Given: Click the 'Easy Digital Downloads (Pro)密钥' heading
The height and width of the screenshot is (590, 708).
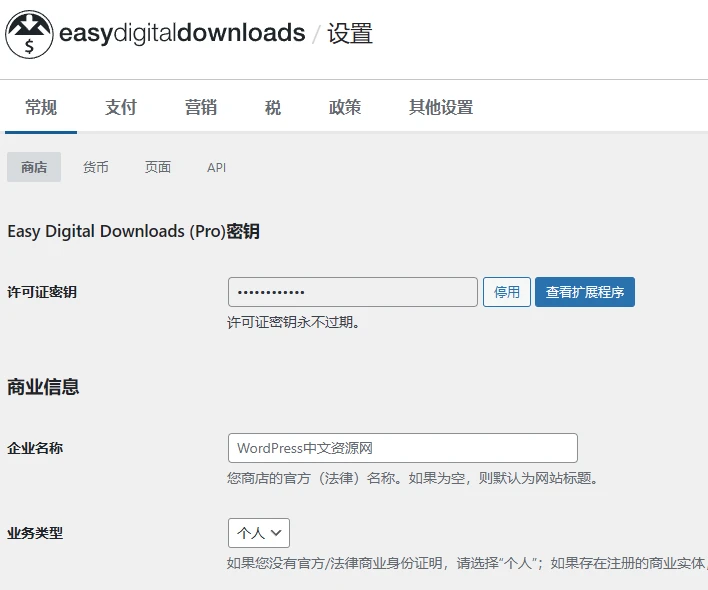Looking at the screenshot, I should point(133,231).
